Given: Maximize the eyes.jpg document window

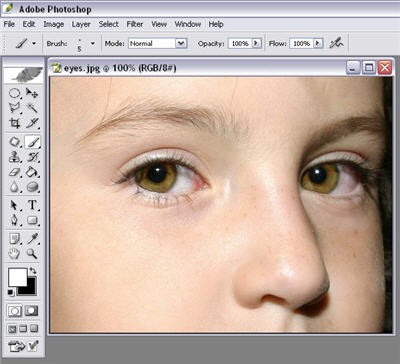Looking at the screenshot, I should pyautogui.click(x=369, y=68).
